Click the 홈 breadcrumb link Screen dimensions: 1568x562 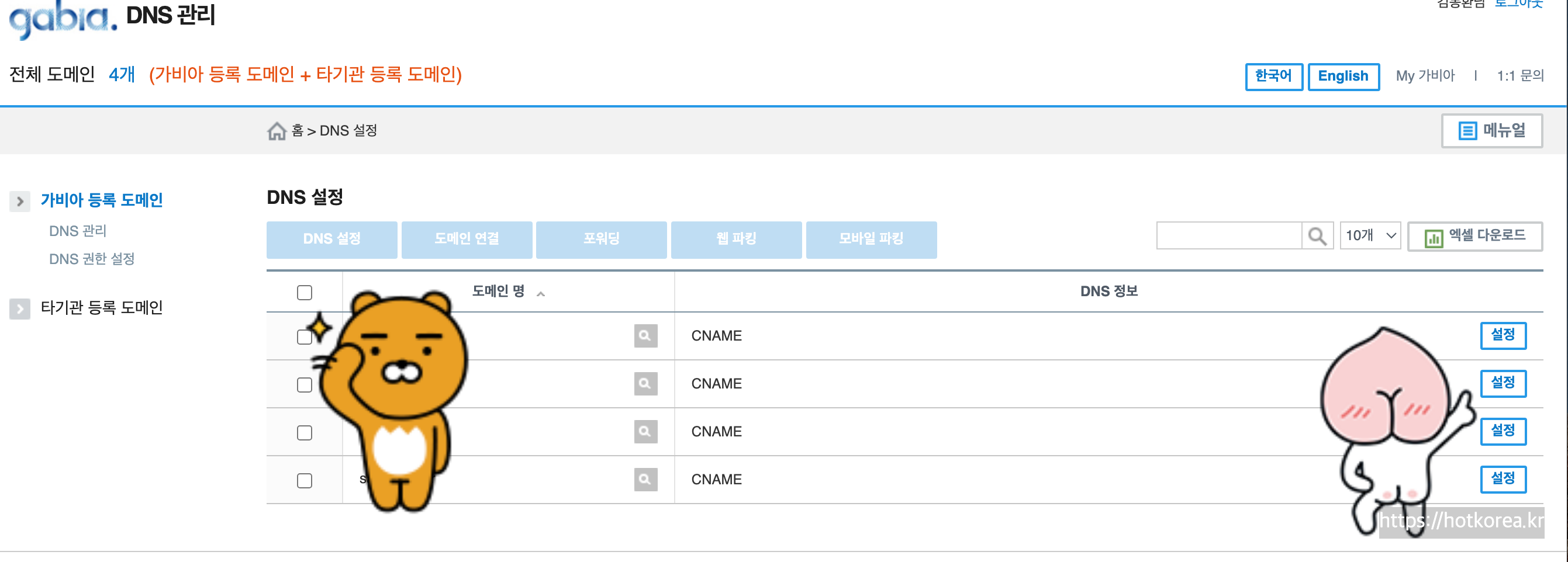297,131
